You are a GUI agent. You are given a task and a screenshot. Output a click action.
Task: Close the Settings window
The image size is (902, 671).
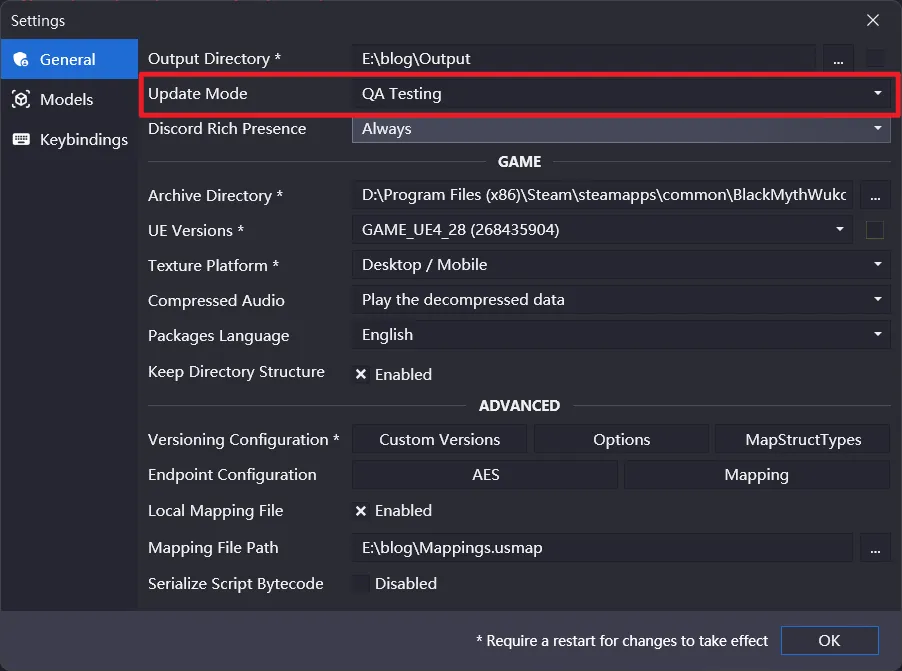click(x=873, y=20)
